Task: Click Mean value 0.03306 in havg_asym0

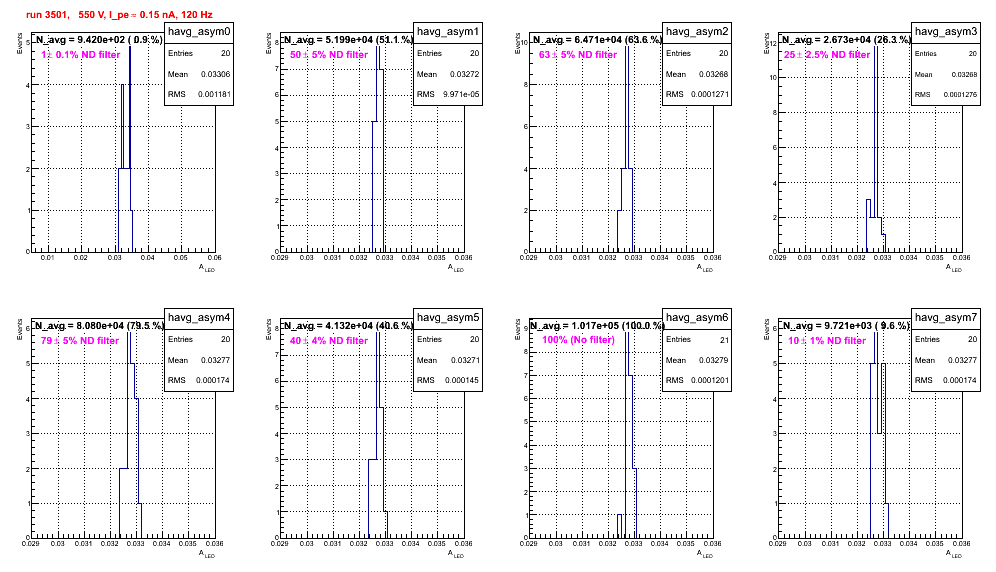Action: [215, 74]
